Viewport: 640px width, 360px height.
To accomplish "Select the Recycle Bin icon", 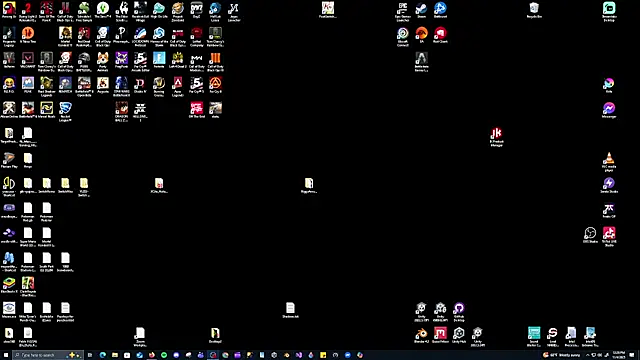I will tap(534, 10).
